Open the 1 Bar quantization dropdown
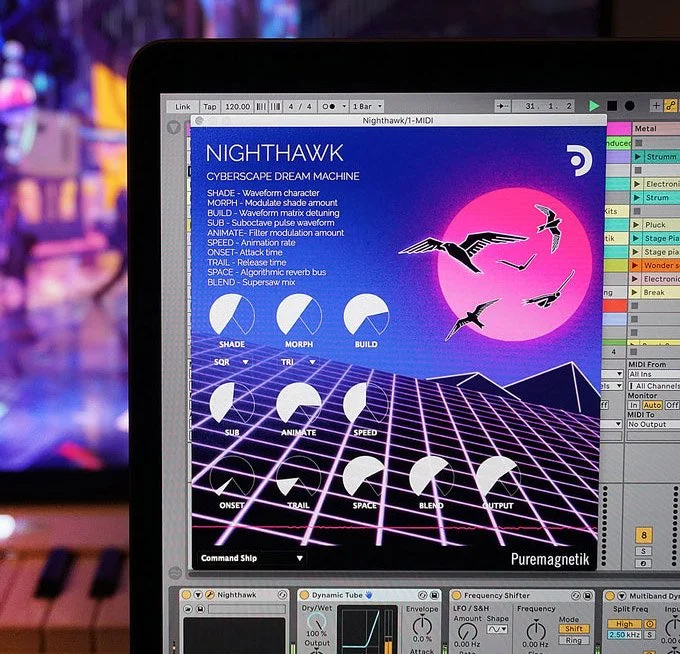This screenshot has height=654, width=680. point(367,106)
